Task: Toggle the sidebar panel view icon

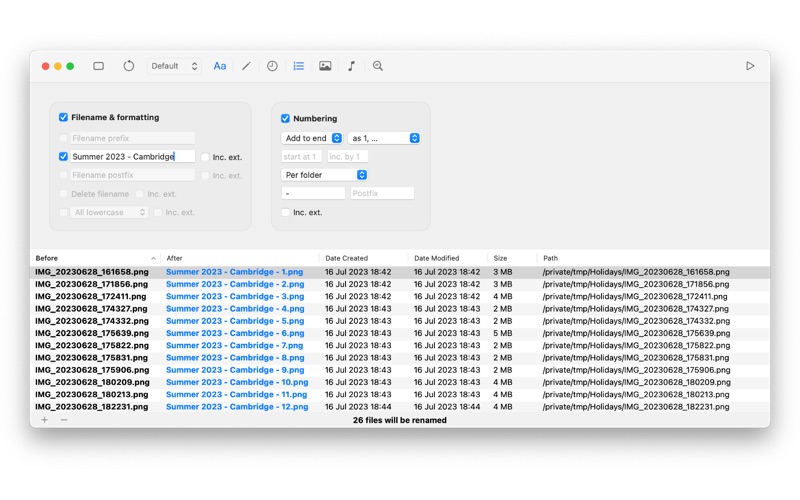Action: (98, 66)
